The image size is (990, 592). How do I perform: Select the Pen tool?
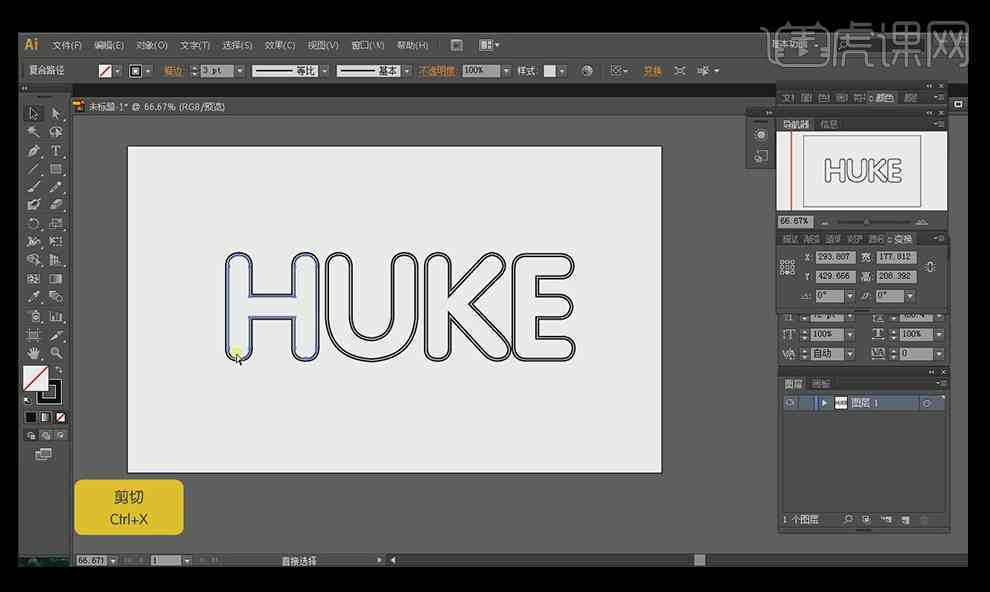[33, 151]
